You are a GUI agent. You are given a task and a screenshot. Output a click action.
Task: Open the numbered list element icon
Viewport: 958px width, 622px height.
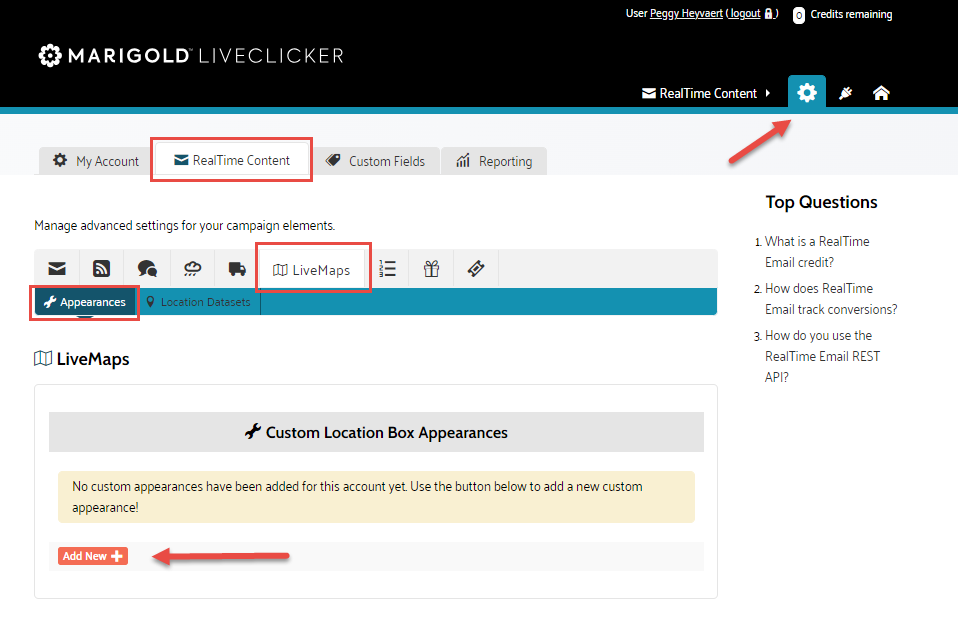[388, 269]
